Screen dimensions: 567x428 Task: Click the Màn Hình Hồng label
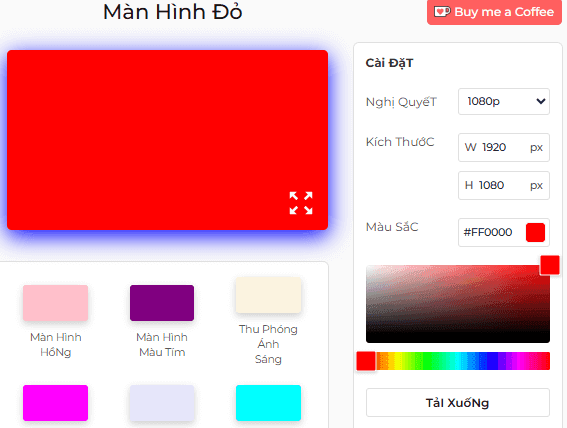[x=56, y=345]
